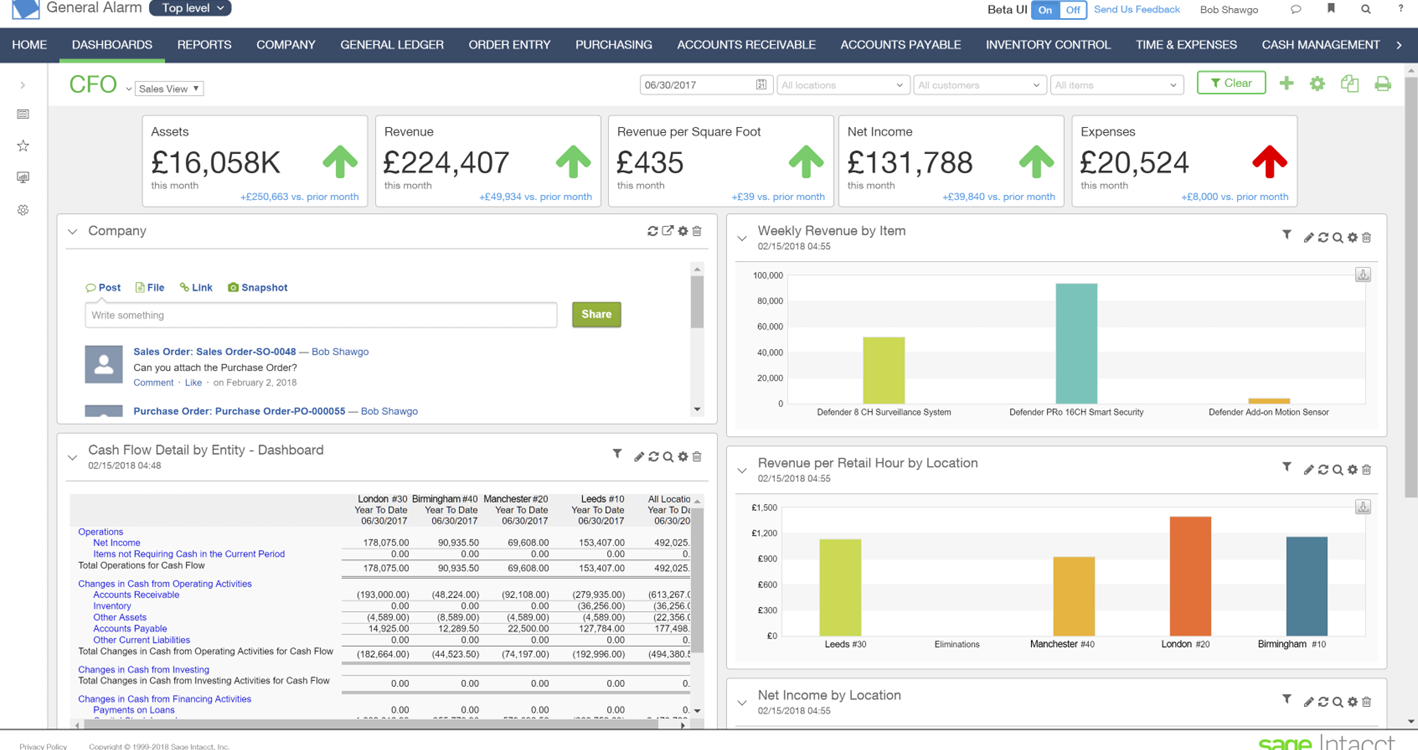This screenshot has width=1418, height=750.
Task: Click the Defender PRo 16CH teal bar
Action: 1076,343
